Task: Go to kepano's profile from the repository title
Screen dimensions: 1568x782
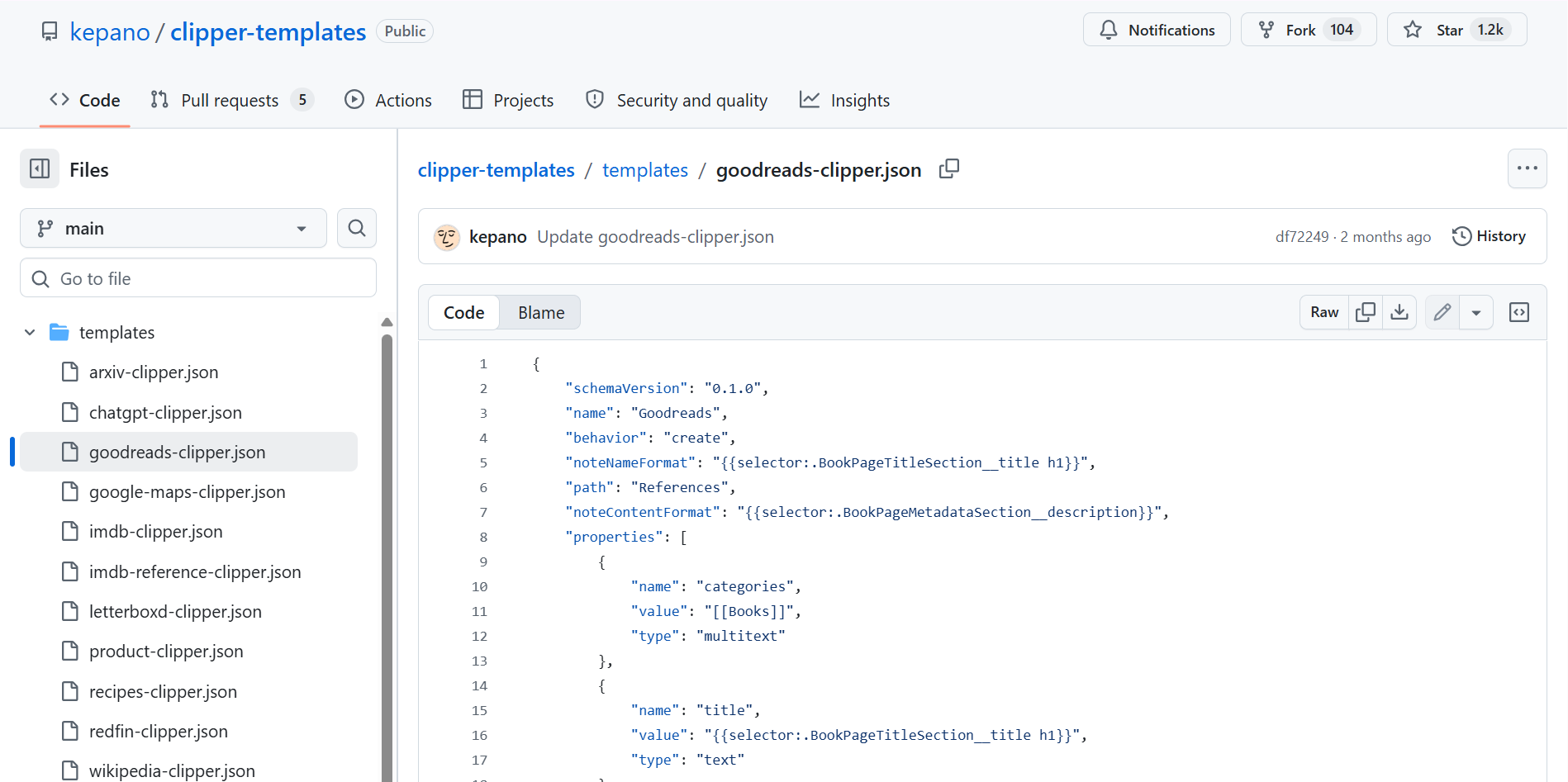Action: pos(110,31)
